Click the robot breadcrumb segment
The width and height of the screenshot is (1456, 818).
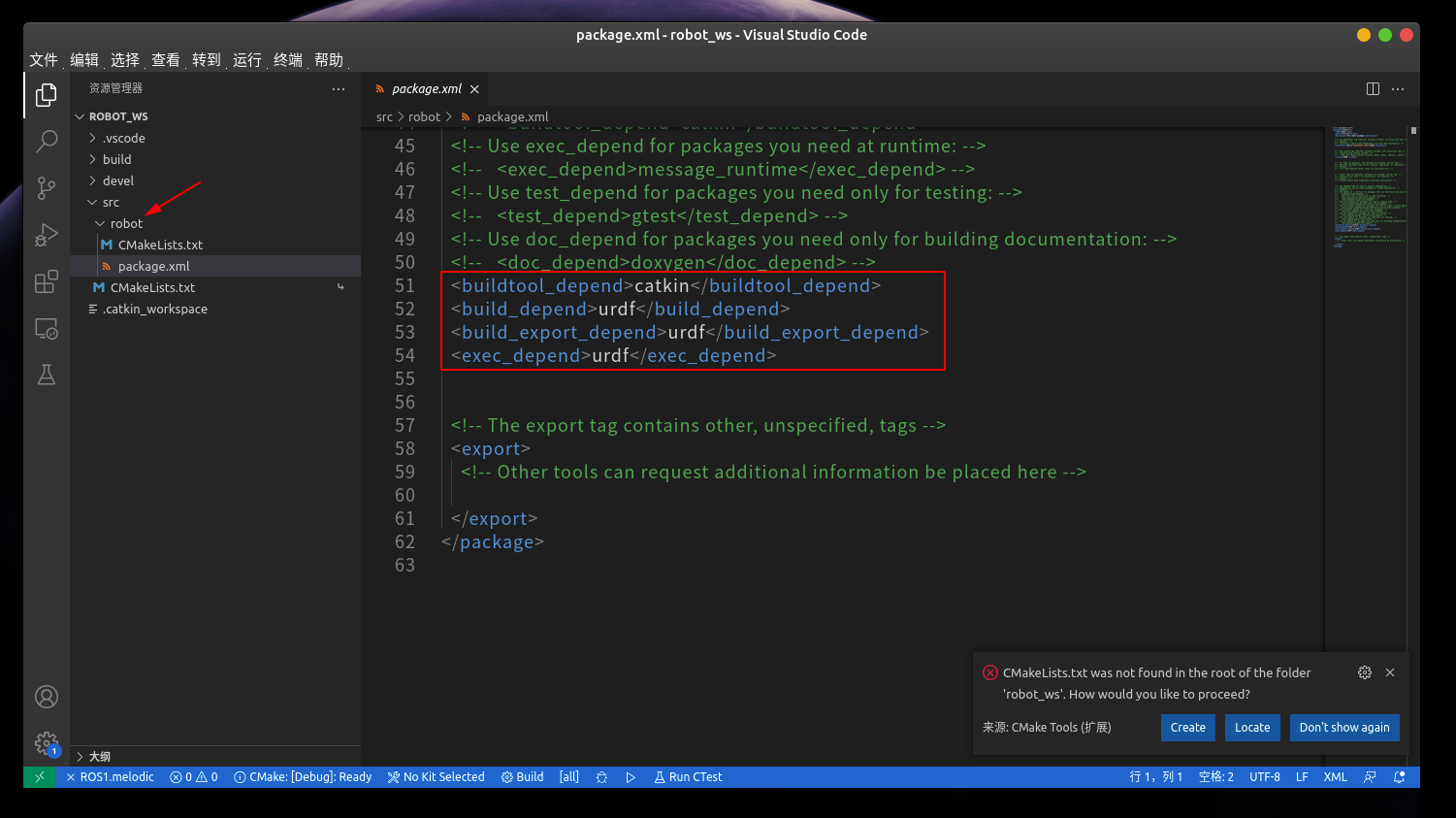424,116
